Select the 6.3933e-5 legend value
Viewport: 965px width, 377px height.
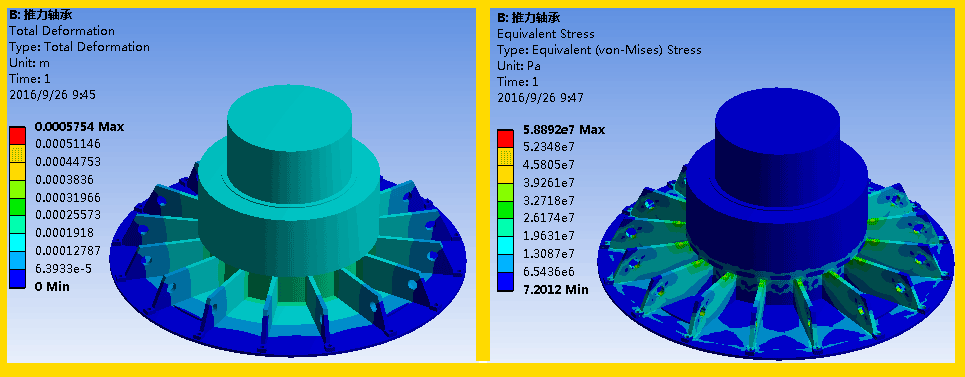click(x=63, y=269)
